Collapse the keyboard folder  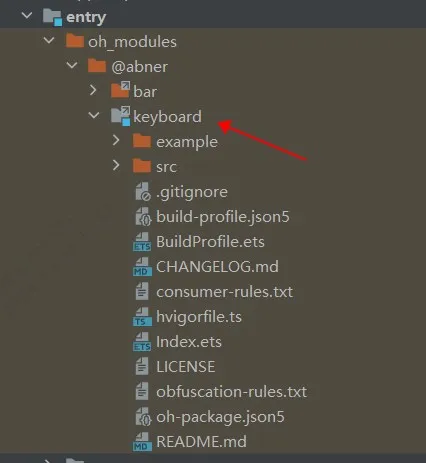94,115
